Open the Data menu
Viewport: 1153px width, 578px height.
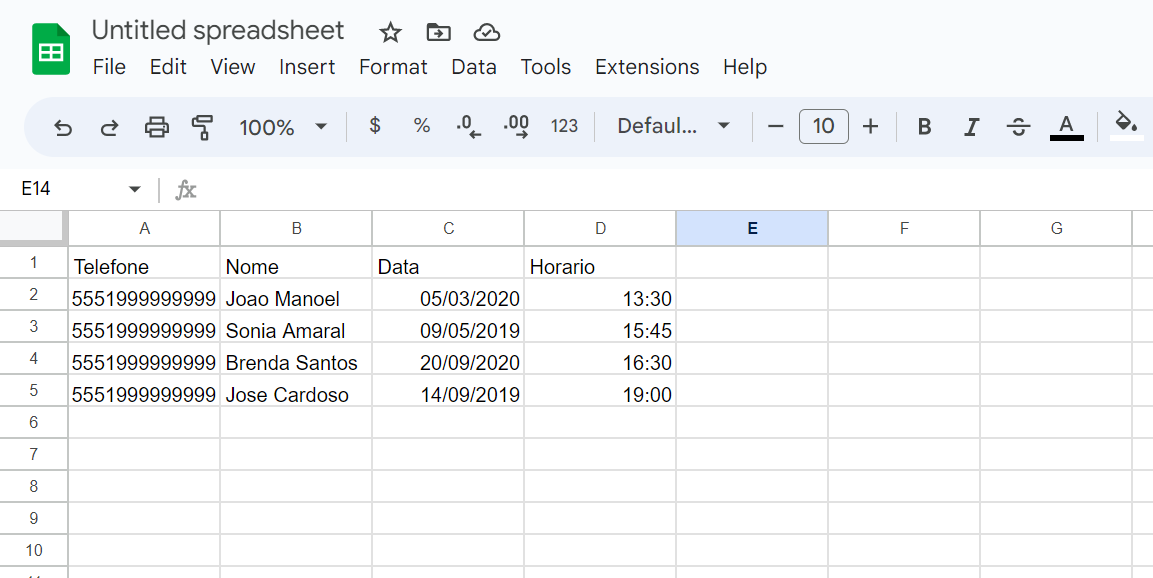click(474, 67)
